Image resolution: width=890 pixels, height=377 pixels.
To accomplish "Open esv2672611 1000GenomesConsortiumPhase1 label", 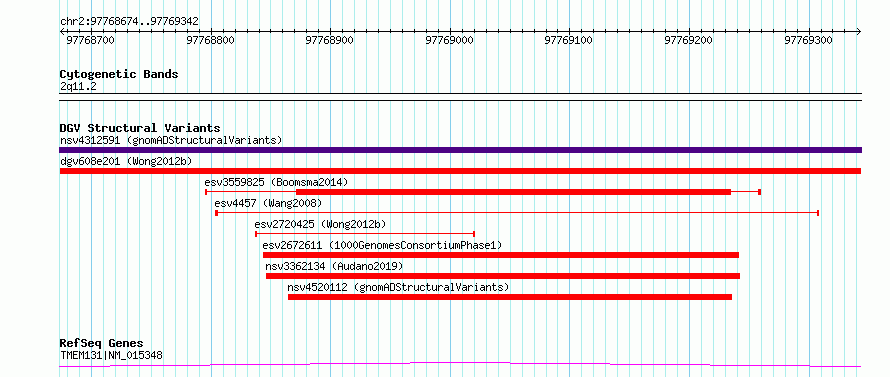I will [x=382, y=245].
